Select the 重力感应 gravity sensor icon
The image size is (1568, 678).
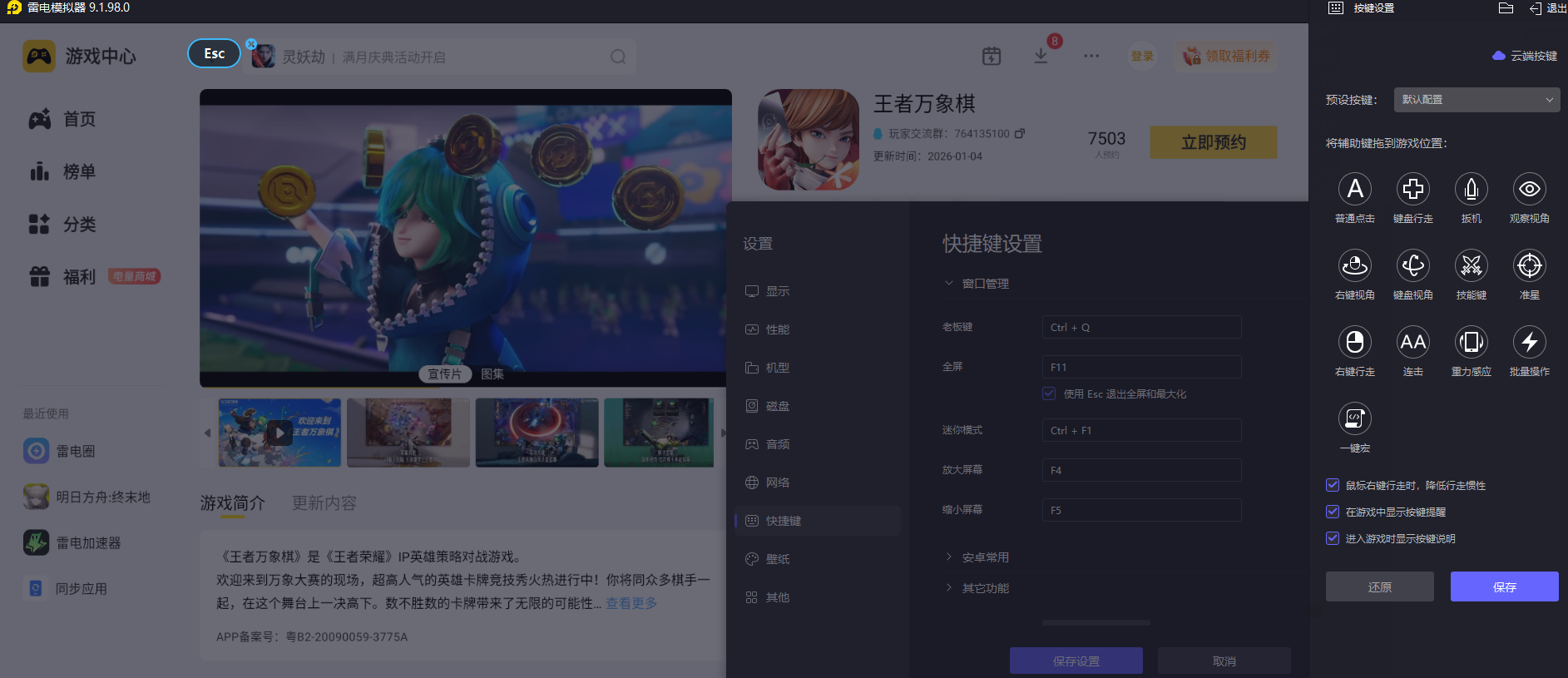point(1471,342)
